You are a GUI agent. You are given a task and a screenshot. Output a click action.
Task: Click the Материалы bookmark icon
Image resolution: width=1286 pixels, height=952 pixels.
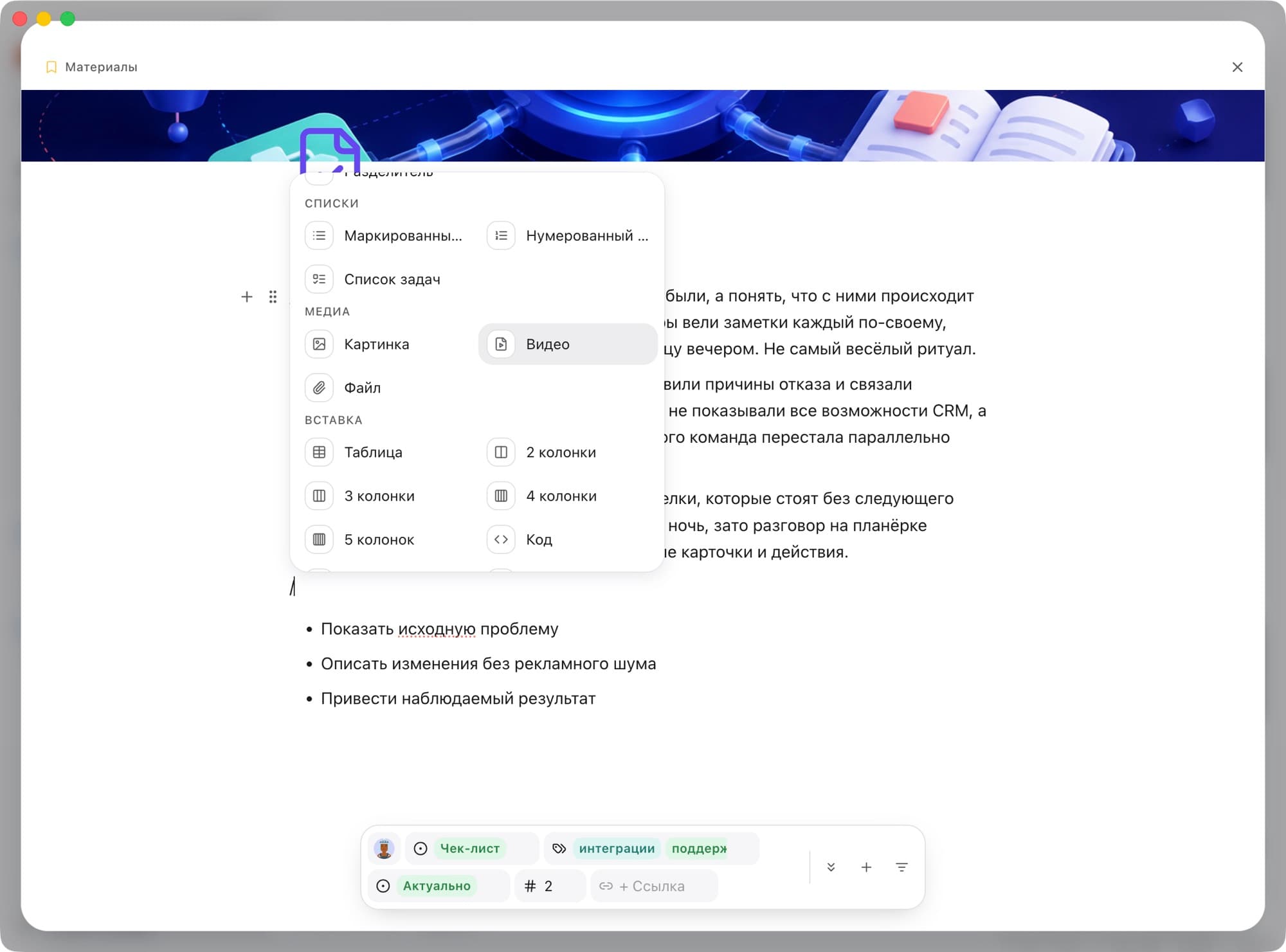coord(51,67)
